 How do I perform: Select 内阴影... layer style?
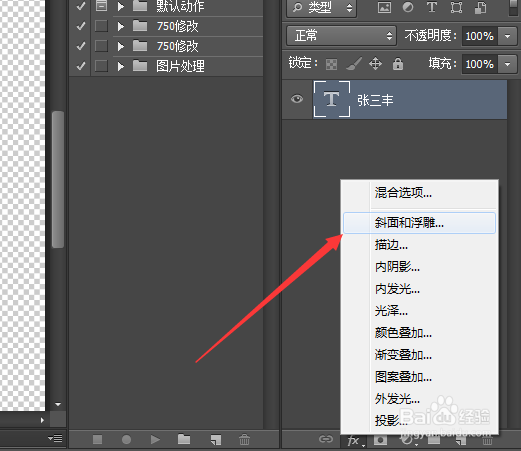420,267
